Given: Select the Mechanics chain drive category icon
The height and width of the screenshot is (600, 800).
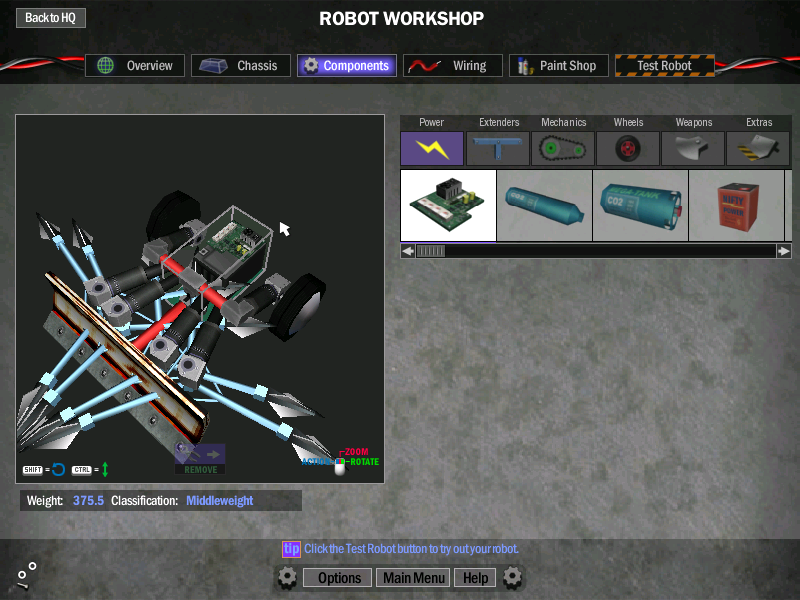Looking at the screenshot, I should (x=563, y=148).
